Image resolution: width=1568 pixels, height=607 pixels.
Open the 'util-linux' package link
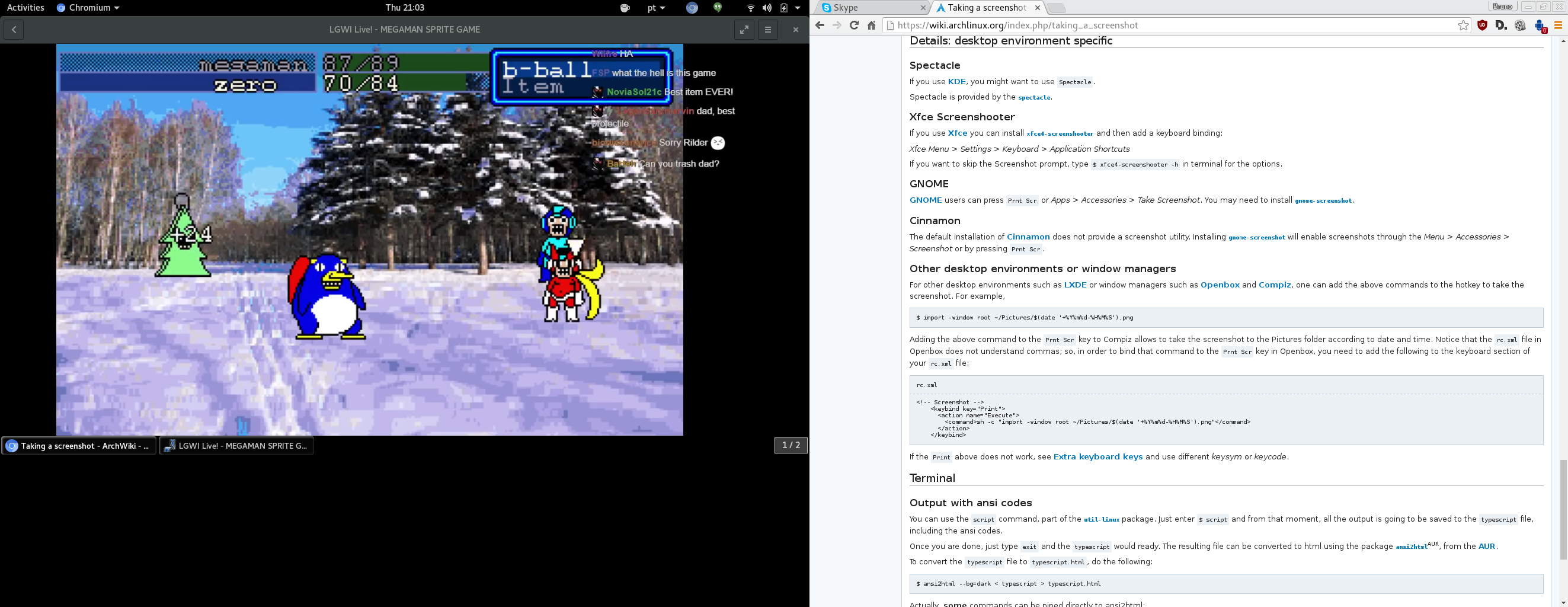pos(1102,520)
